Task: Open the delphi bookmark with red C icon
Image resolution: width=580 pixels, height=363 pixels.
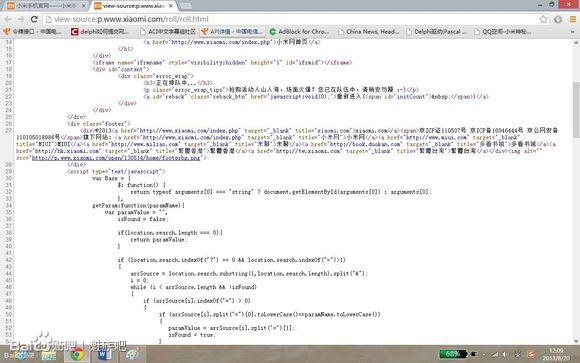Action: pos(100,32)
